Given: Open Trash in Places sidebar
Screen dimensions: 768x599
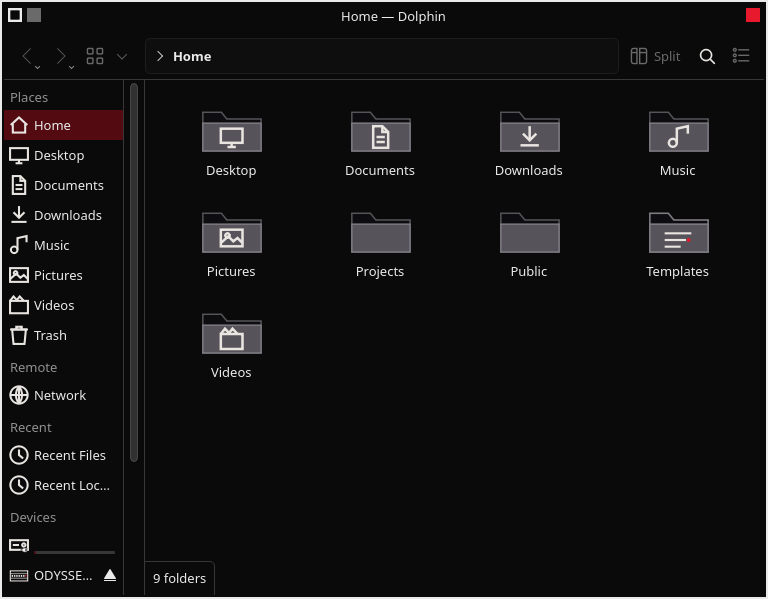Looking at the screenshot, I should coord(64,335).
